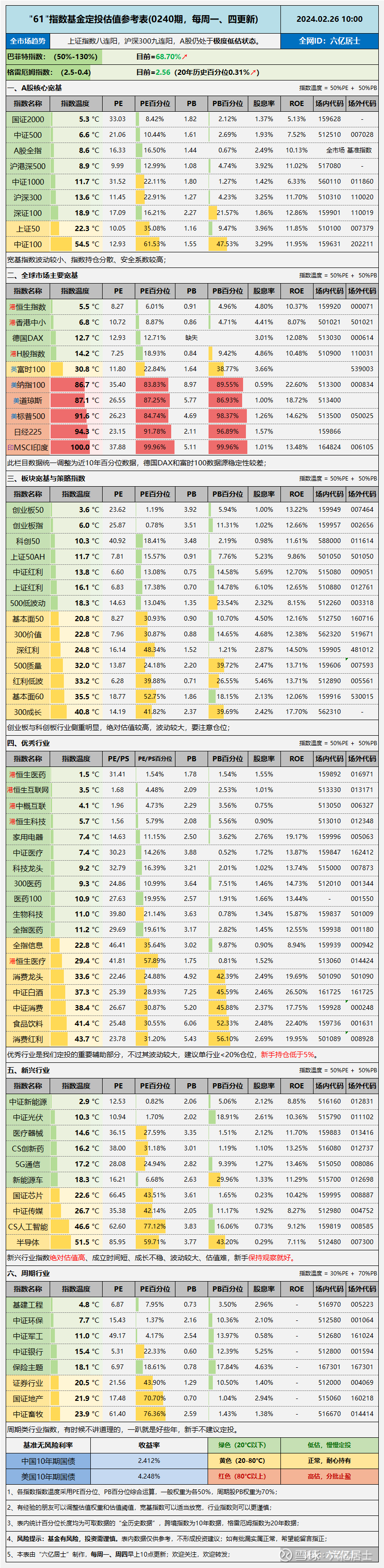Select the 全网ID: 六亿居士 header cell
The height and width of the screenshot is (1568, 384).
click(x=329, y=41)
